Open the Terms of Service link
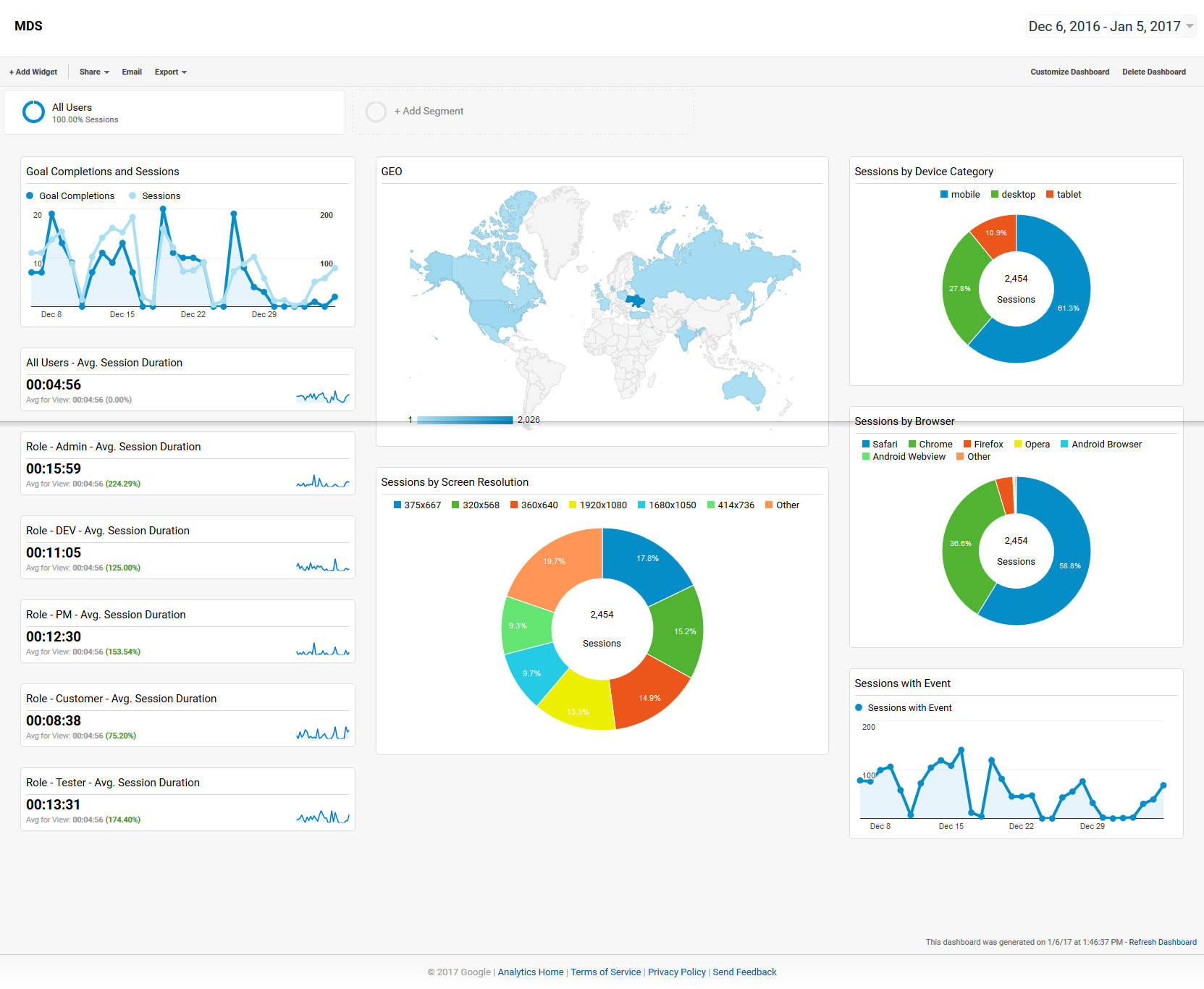The image size is (1204, 989). (606, 972)
